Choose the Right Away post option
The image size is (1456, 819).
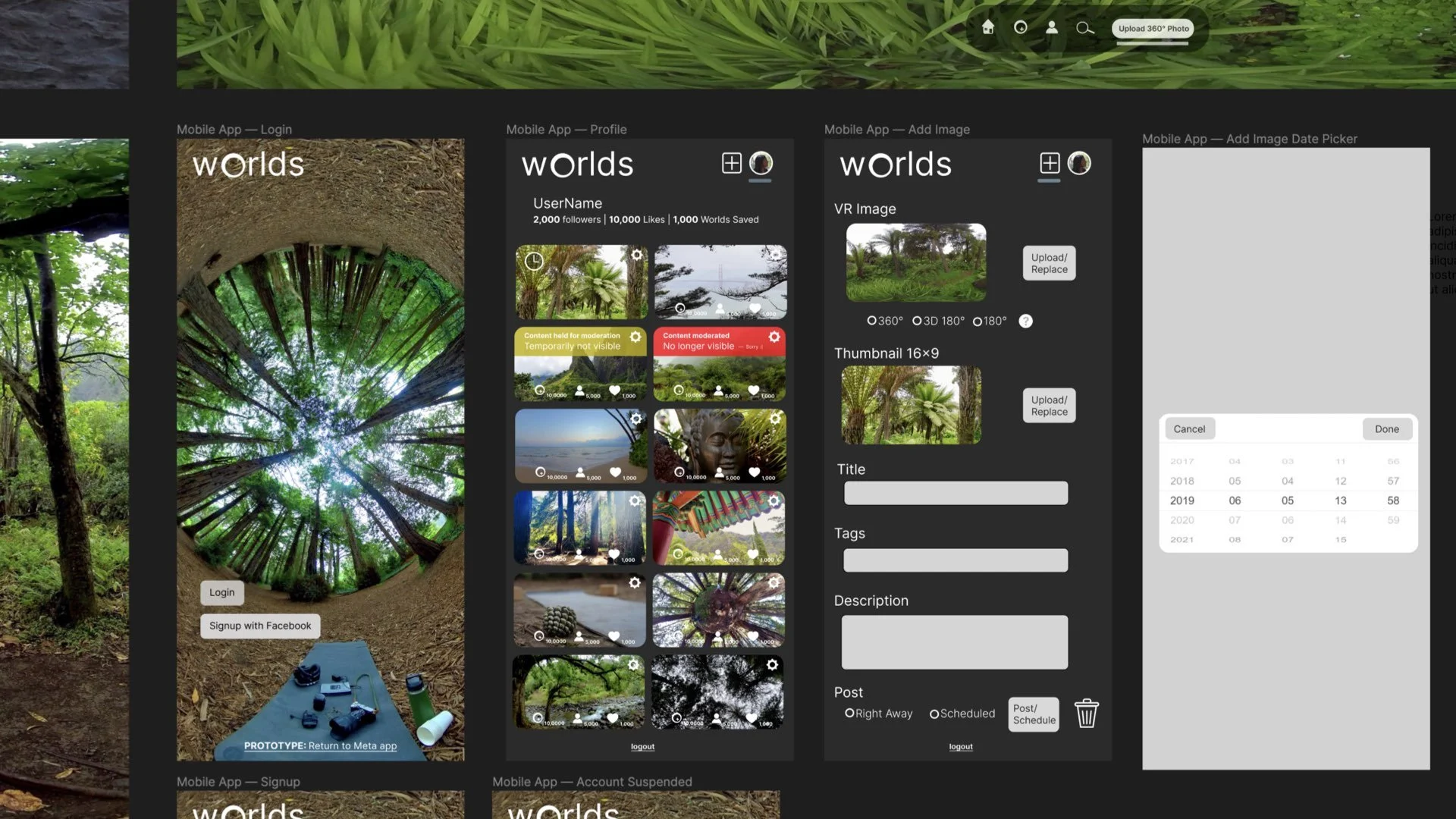tap(849, 714)
